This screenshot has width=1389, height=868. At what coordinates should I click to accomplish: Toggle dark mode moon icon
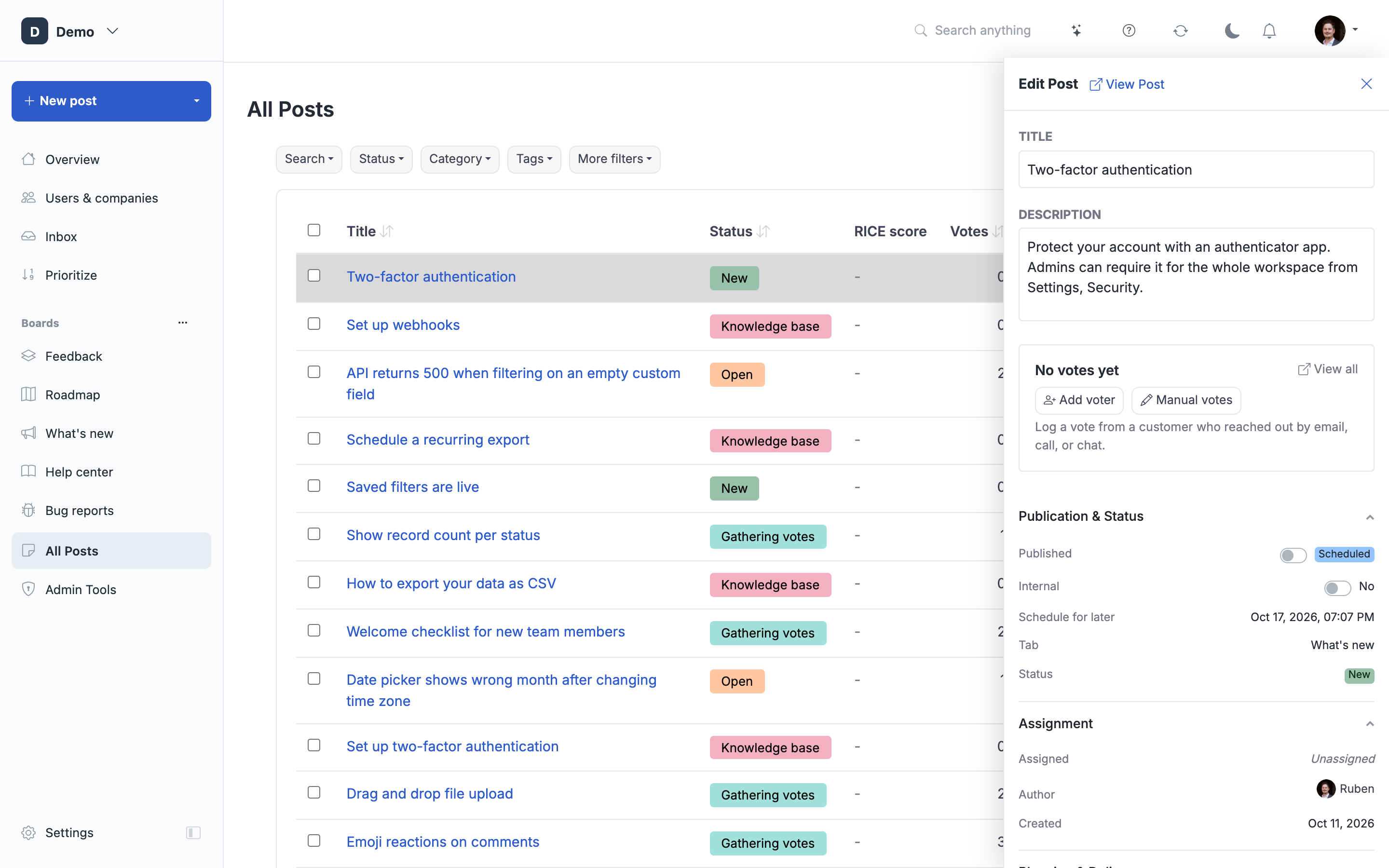tap(1232, 30)
